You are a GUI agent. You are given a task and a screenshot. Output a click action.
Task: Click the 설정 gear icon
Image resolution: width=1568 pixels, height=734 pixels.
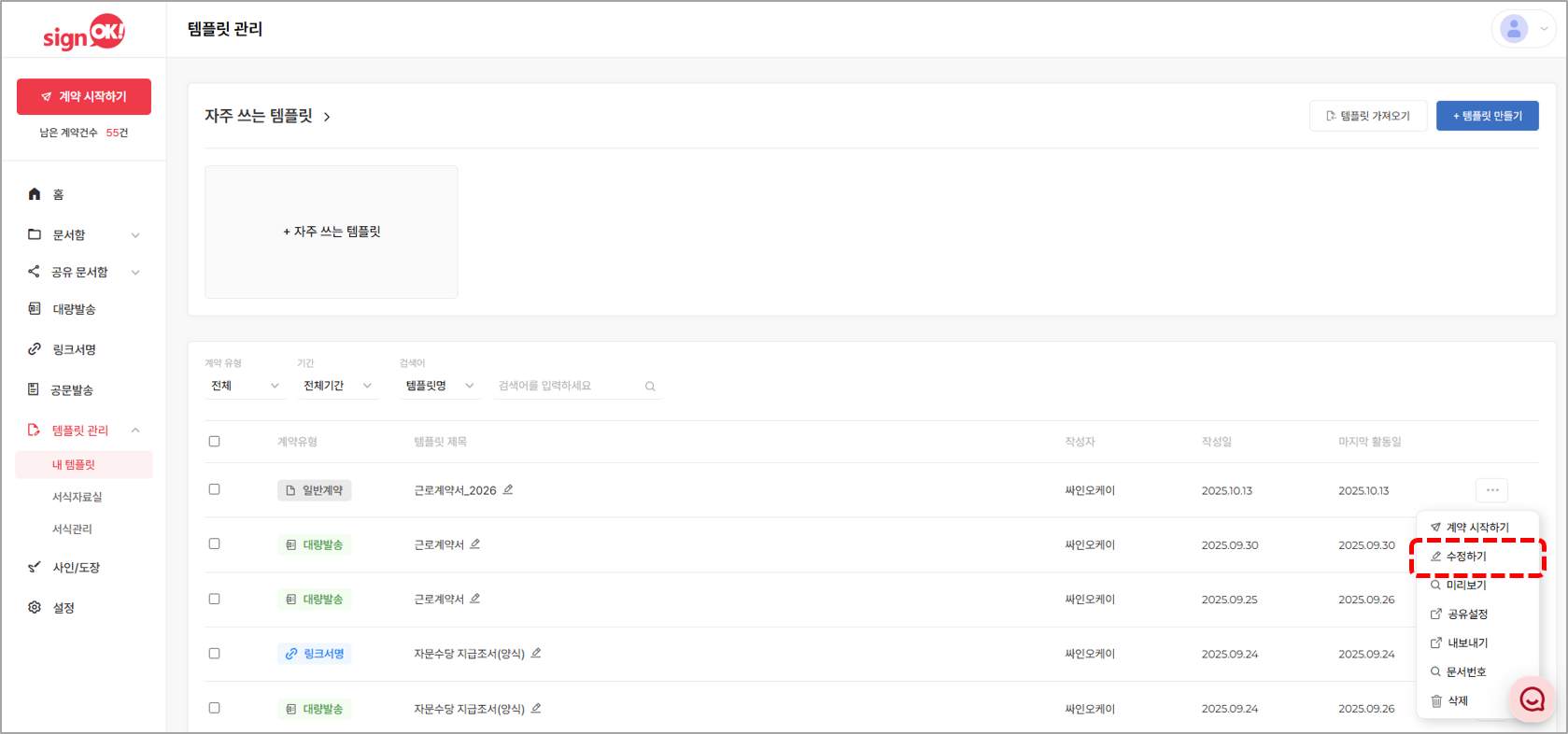pyautogui.click(x=35, y=608)
